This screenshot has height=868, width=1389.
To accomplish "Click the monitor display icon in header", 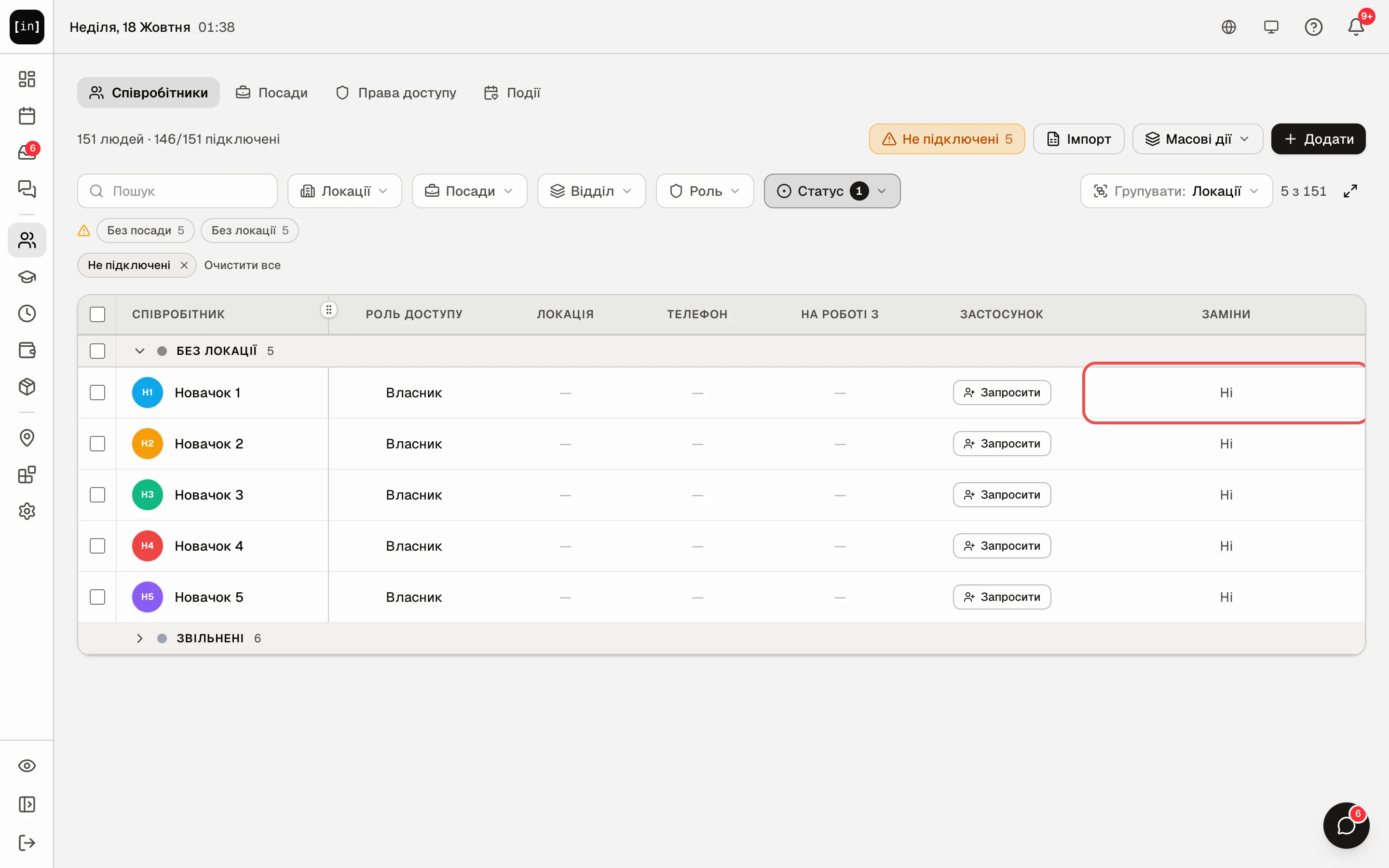I will tap(1271, 27).
